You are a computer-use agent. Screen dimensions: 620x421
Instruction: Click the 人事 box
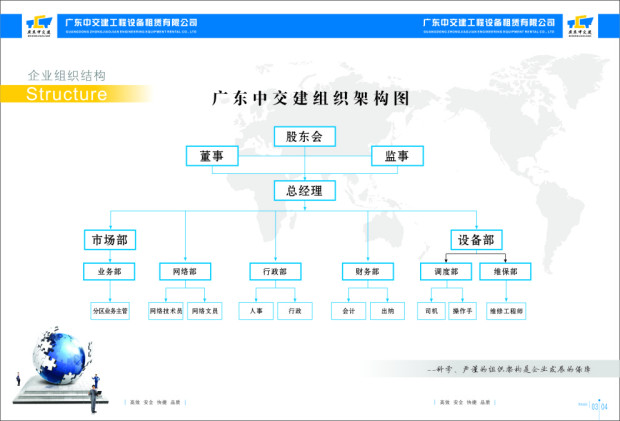256,311
